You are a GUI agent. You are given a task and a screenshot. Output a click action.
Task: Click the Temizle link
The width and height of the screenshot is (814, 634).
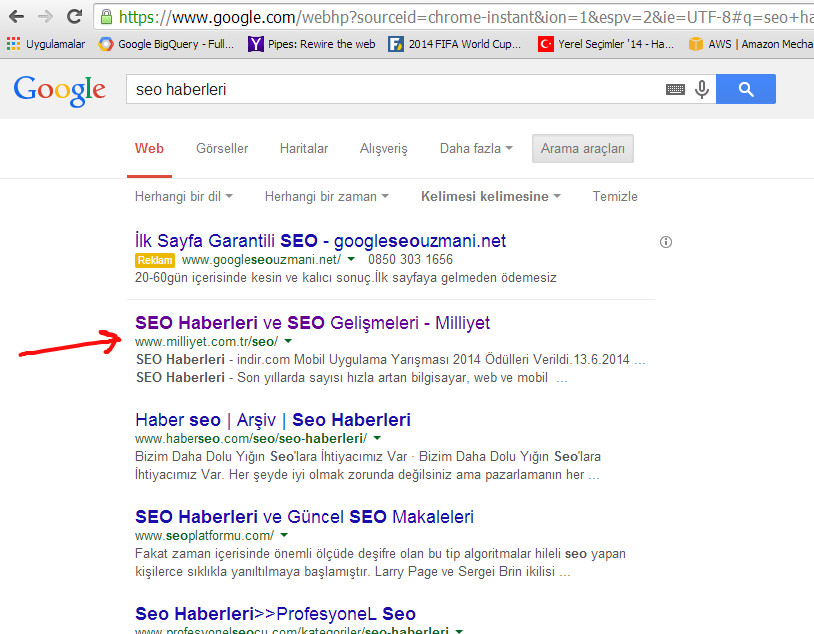coord(615,196)
